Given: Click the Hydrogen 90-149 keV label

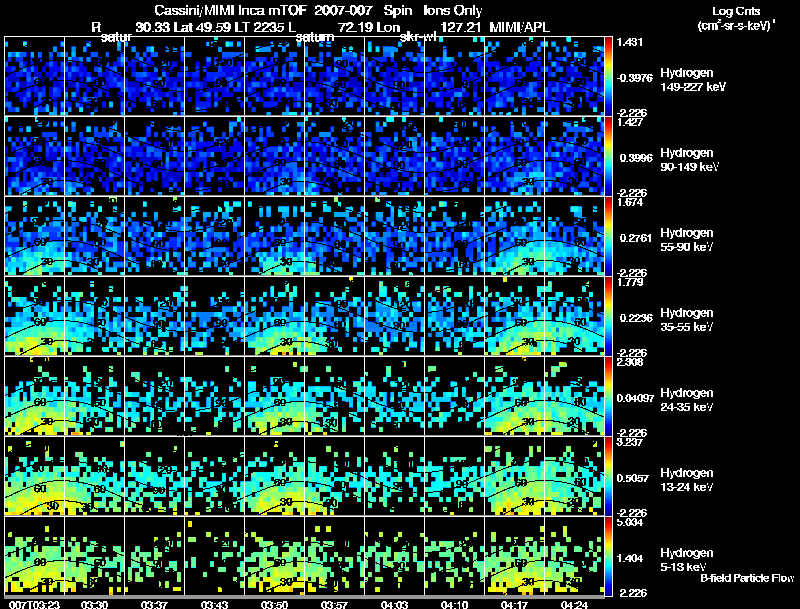Looking at the screenshot, I should (x=689, y=160).
